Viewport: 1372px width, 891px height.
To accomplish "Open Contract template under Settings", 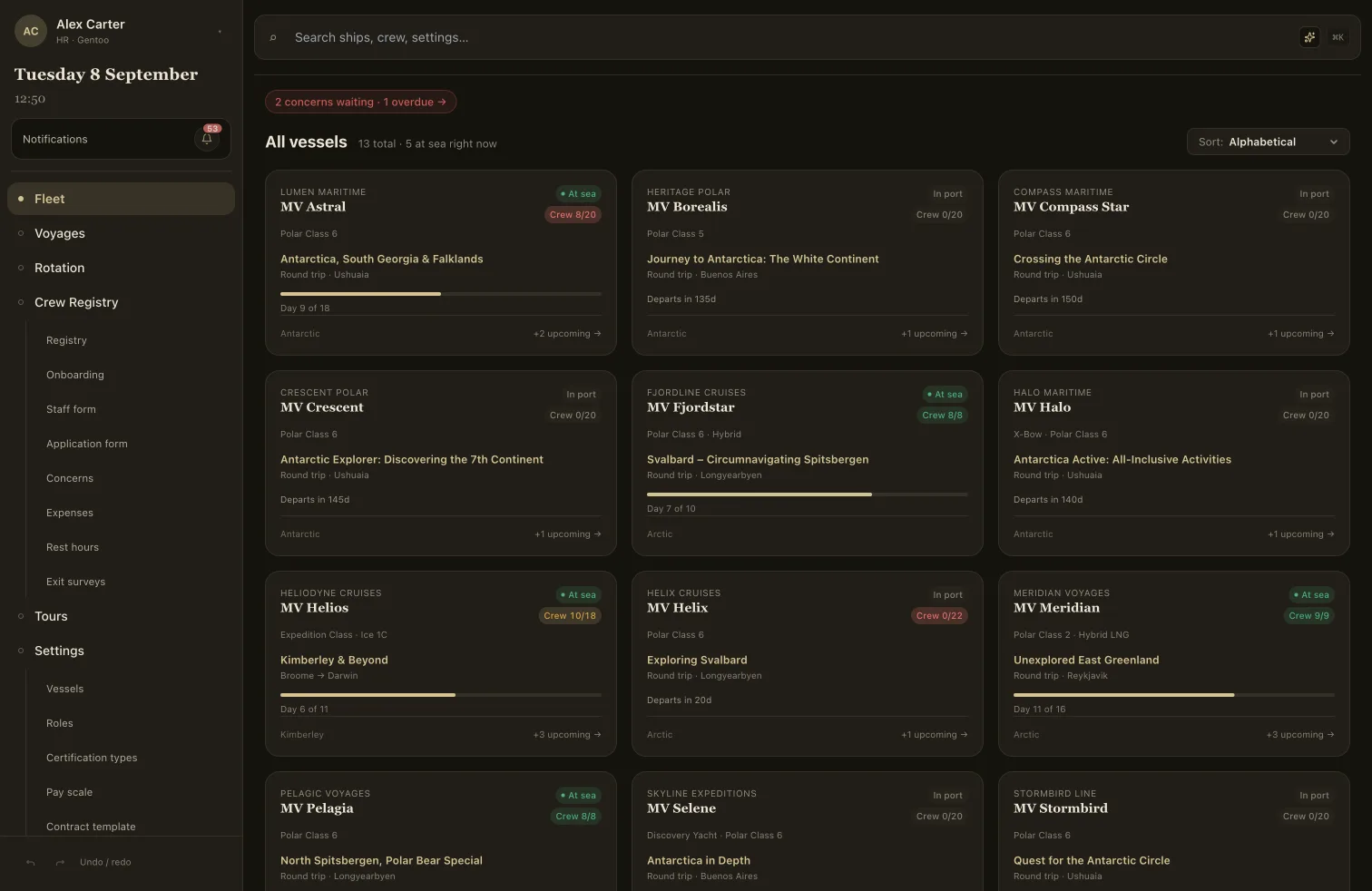I will pyautogui.click(x=91, y=827).
